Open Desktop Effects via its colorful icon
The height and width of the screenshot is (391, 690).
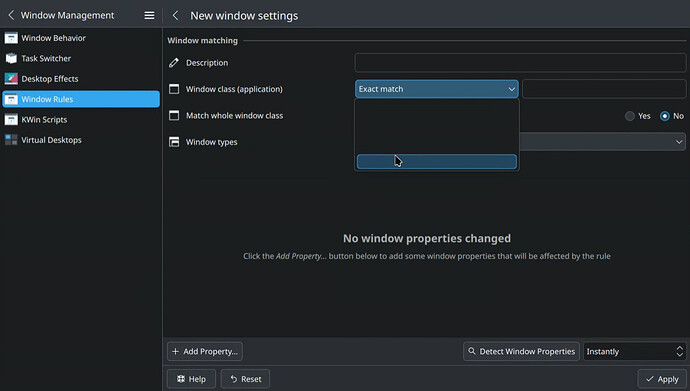pyautogui.click(x=11, y=79)
